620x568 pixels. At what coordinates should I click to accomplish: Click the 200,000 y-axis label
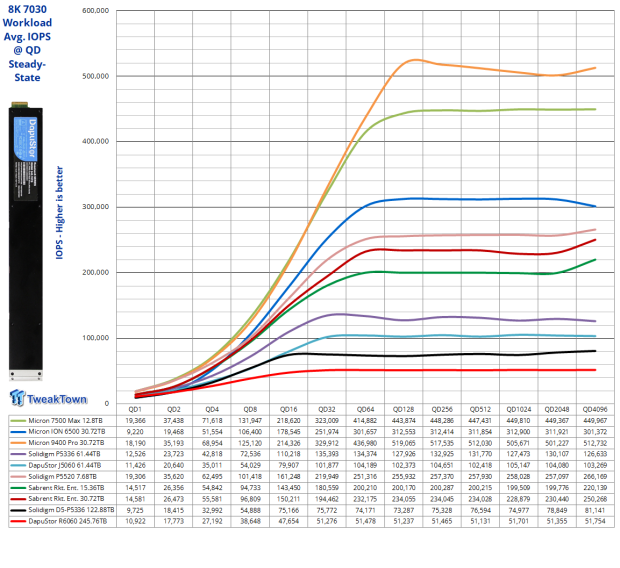coord(96,272)
